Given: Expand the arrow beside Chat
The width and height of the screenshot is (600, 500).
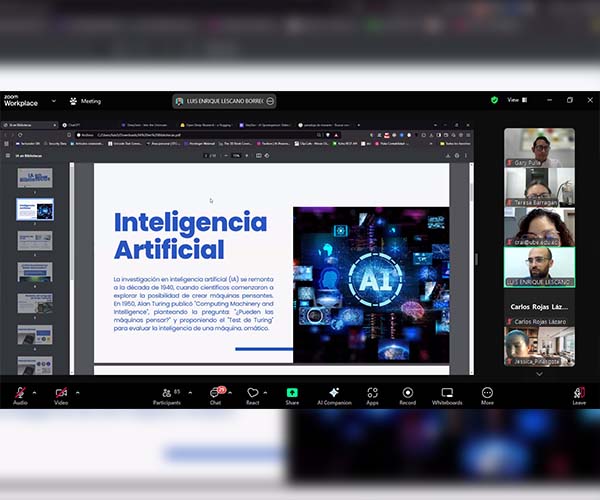Looking at the screenshot, I should click(x=230, y=393).
